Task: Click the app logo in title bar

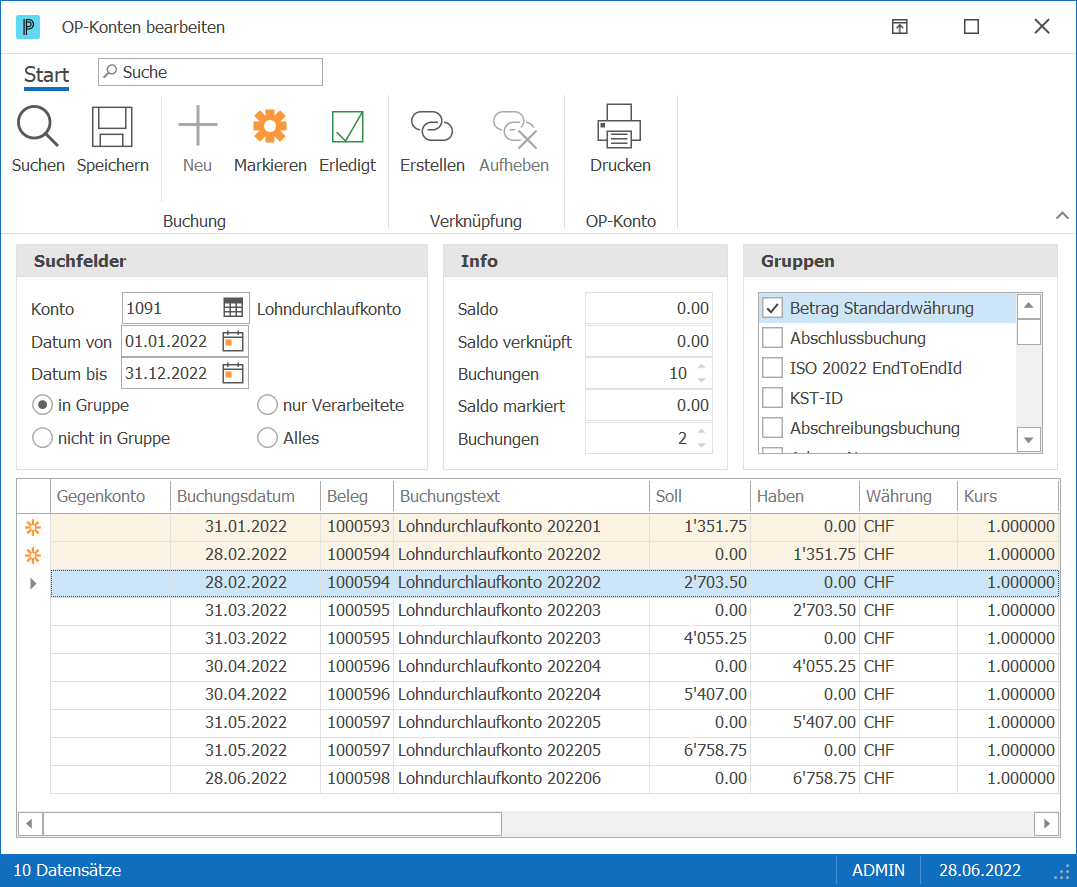Action: click(x=27, y=27)
